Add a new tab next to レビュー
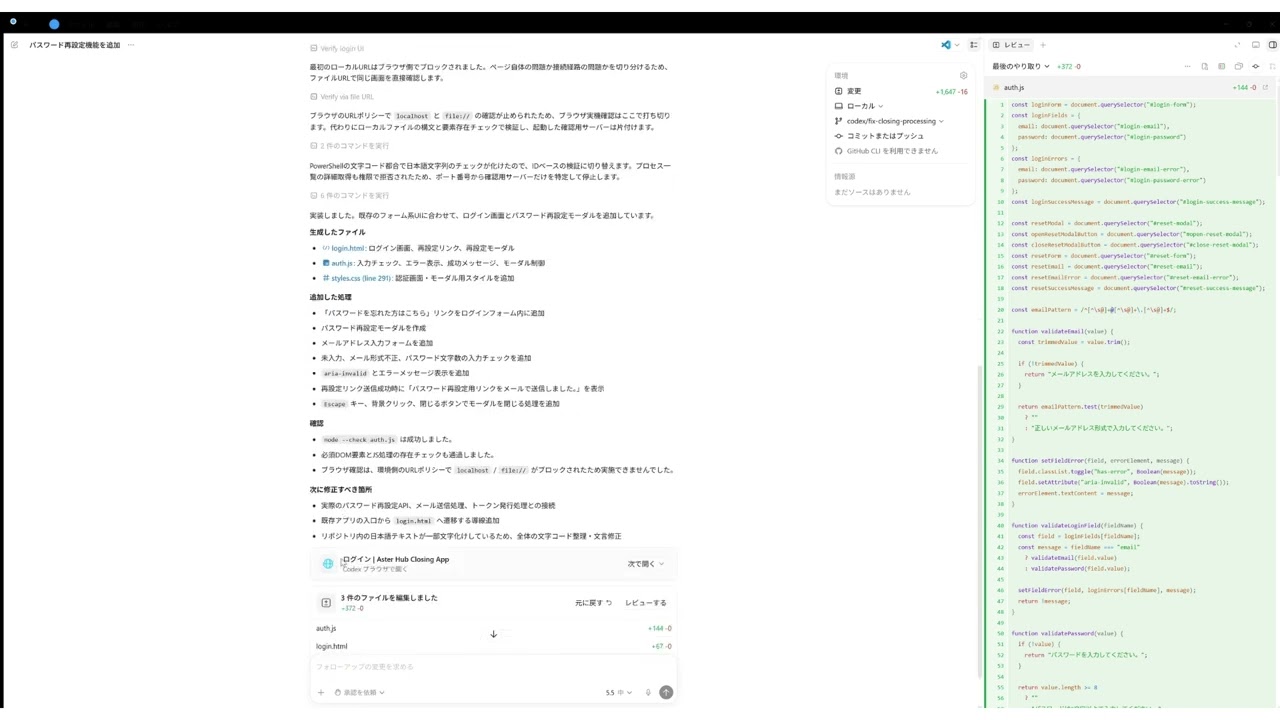The width and height of the screenshot is (1280, 720). click(x=1042, y=45)
